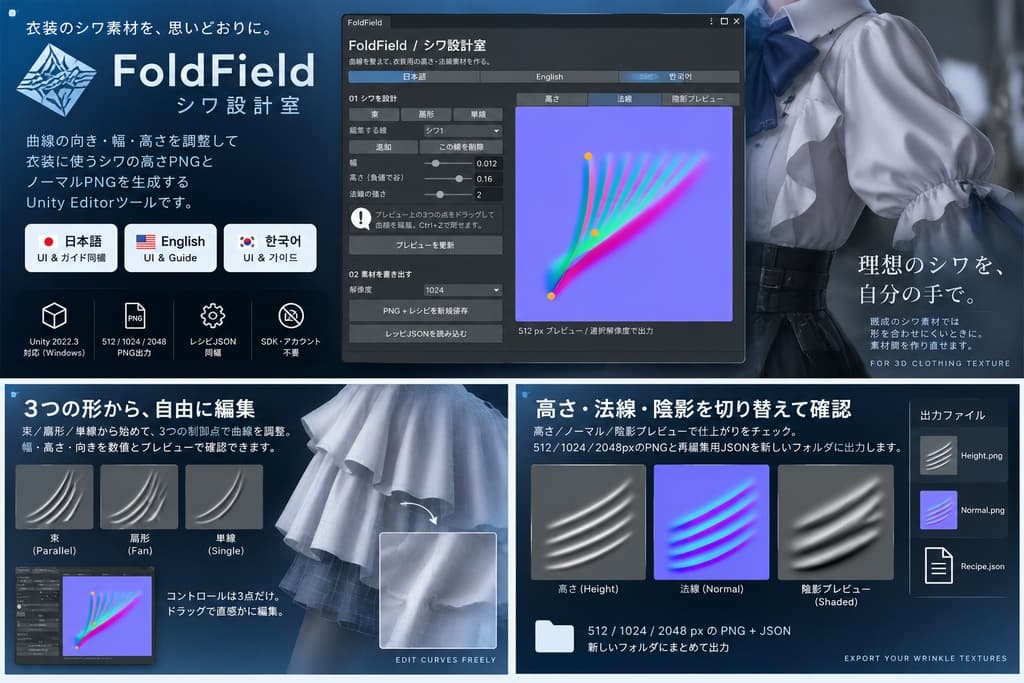Click the 幅 slider handle

[436, 163]
